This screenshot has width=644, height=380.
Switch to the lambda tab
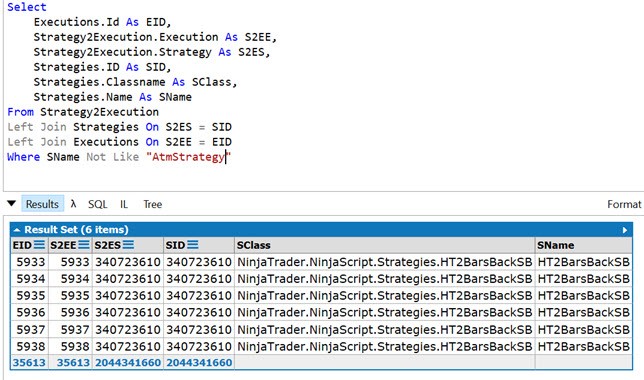[x=74, y=204]
